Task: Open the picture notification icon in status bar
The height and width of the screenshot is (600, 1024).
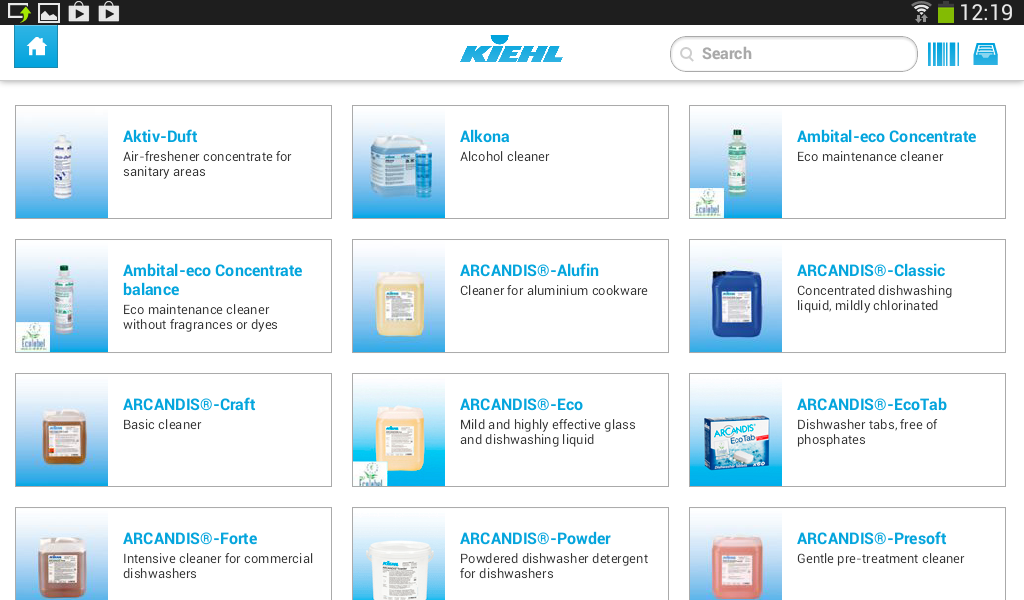Action: tap(49, 12)
